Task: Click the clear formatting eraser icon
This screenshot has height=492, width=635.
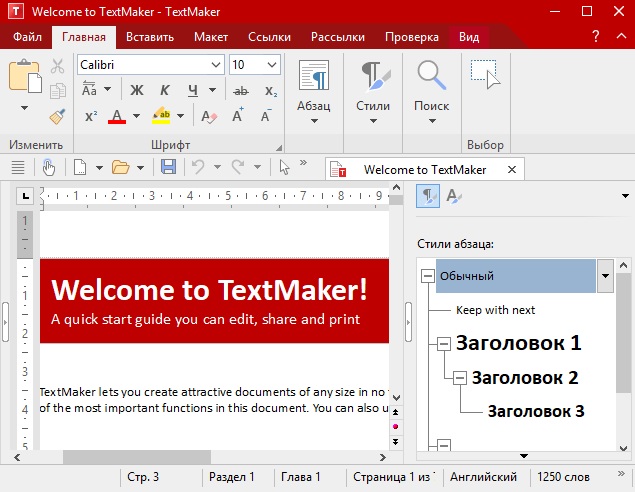Action: pyautogui.click(x=209, y=116)
